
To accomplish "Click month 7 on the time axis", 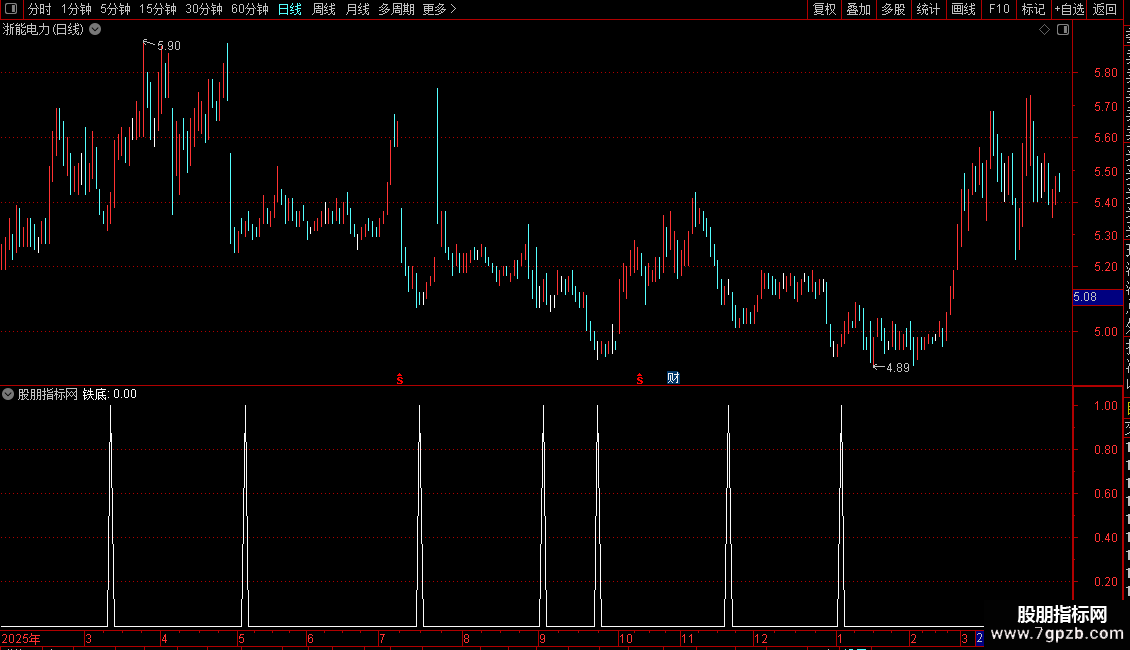I will pyautogui.click(x=382, y=639).
